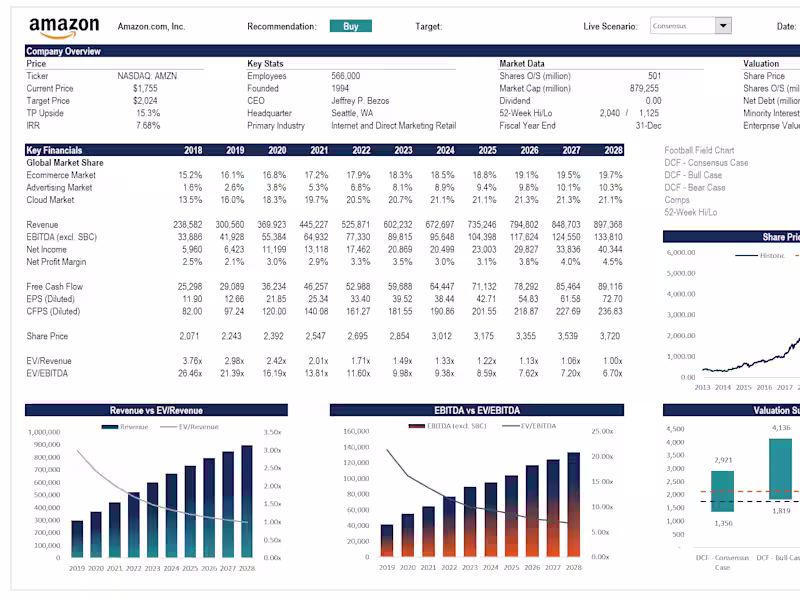Click the DCF Consensus Case valuation bar

[x=722, y=491]
